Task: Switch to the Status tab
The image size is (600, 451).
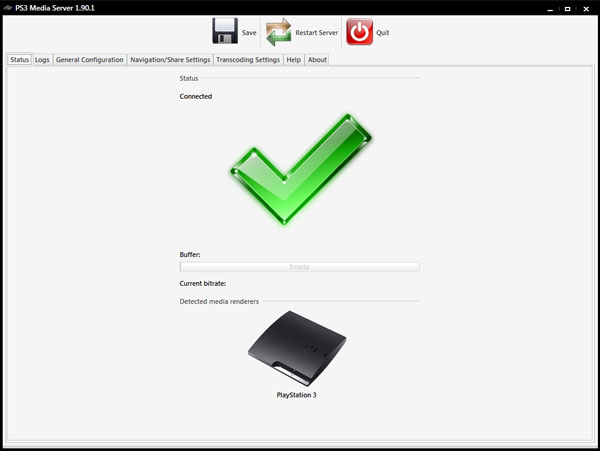Action: coord(20,60)
